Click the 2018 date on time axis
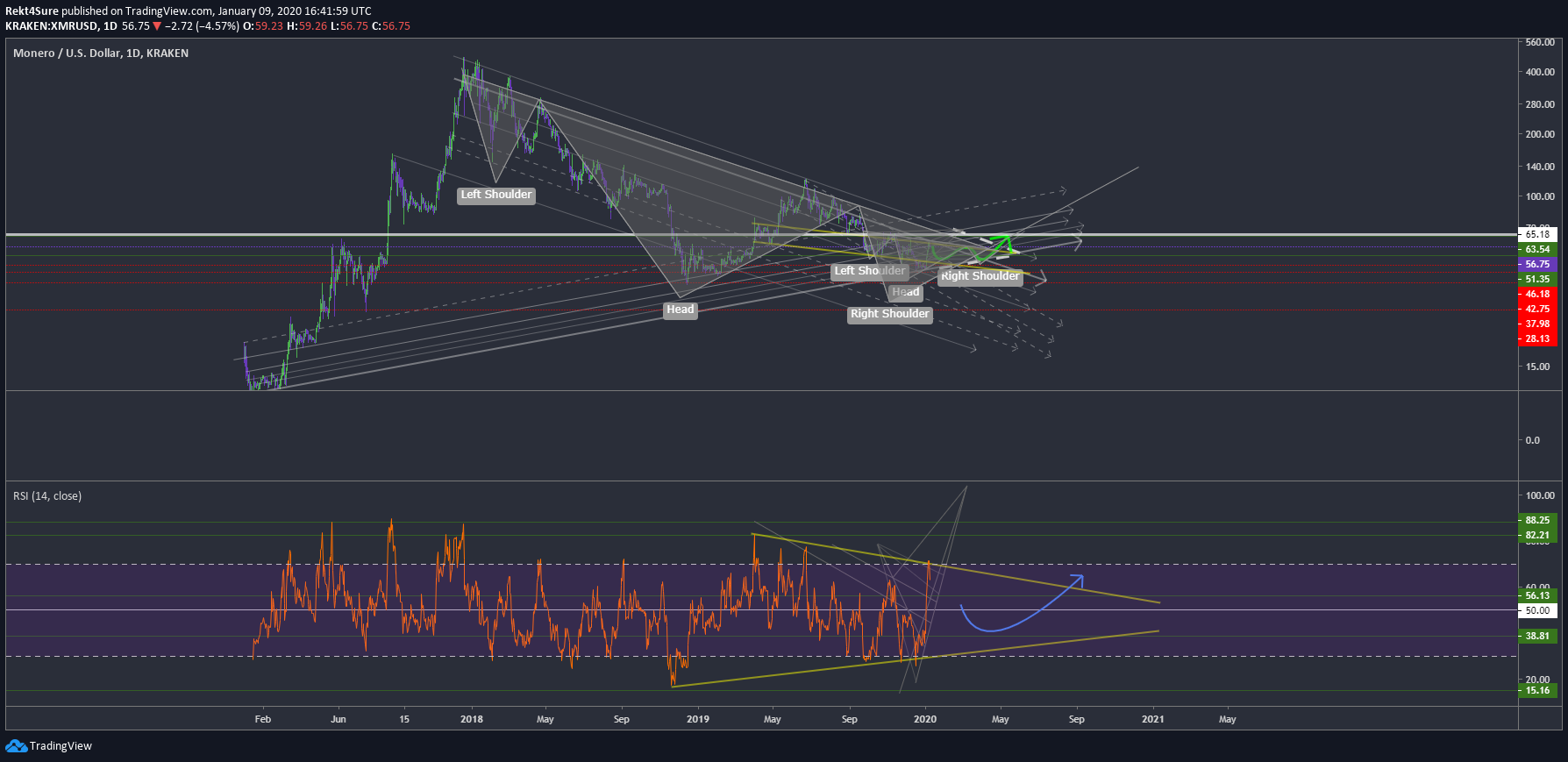 point(472,719)
